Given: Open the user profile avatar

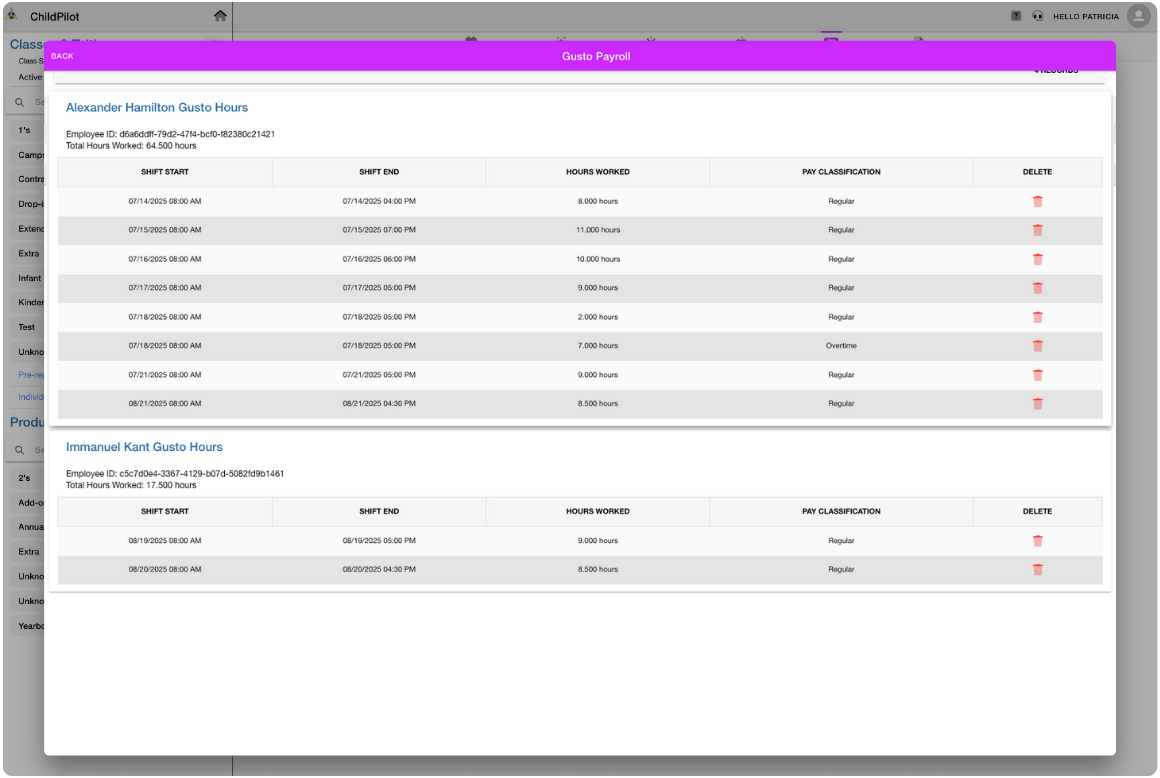Looking at the screenshot, I should point(1139,16).
